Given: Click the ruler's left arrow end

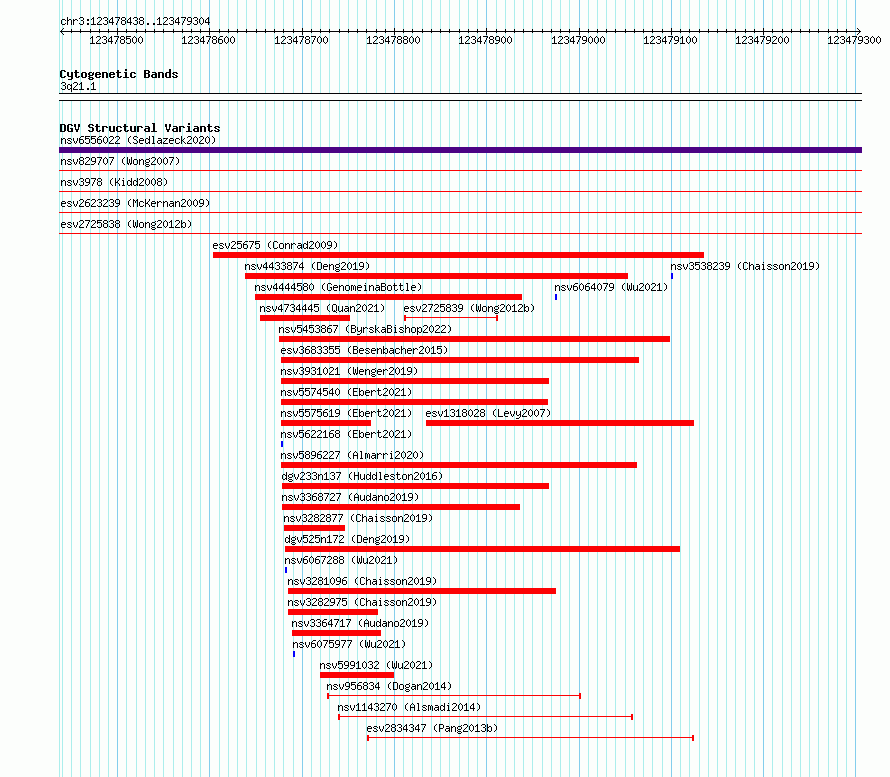Looking at the screenshot, I should tap(62, 32).
